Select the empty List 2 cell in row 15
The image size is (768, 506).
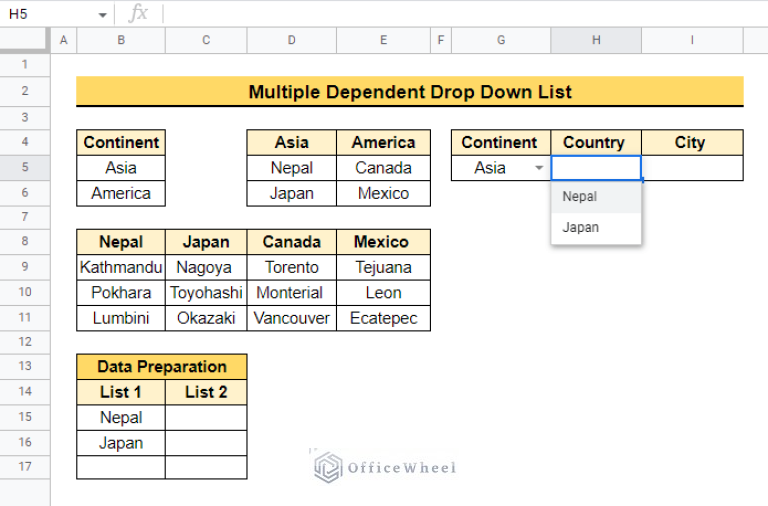coord(206,418)
